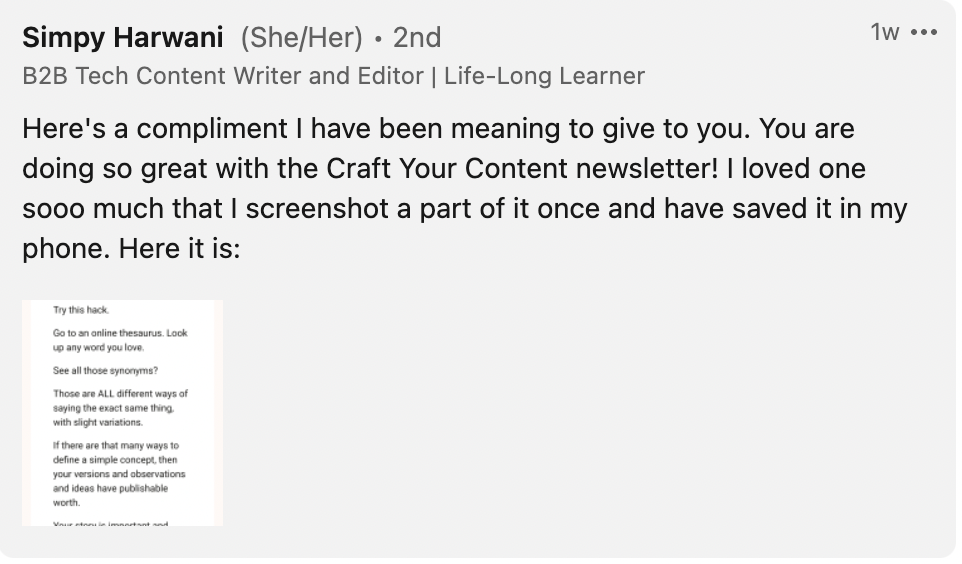Click the 1w comment timestamp
The height and width of the screenshot is (564, 962).
click(x=885, y=33)
